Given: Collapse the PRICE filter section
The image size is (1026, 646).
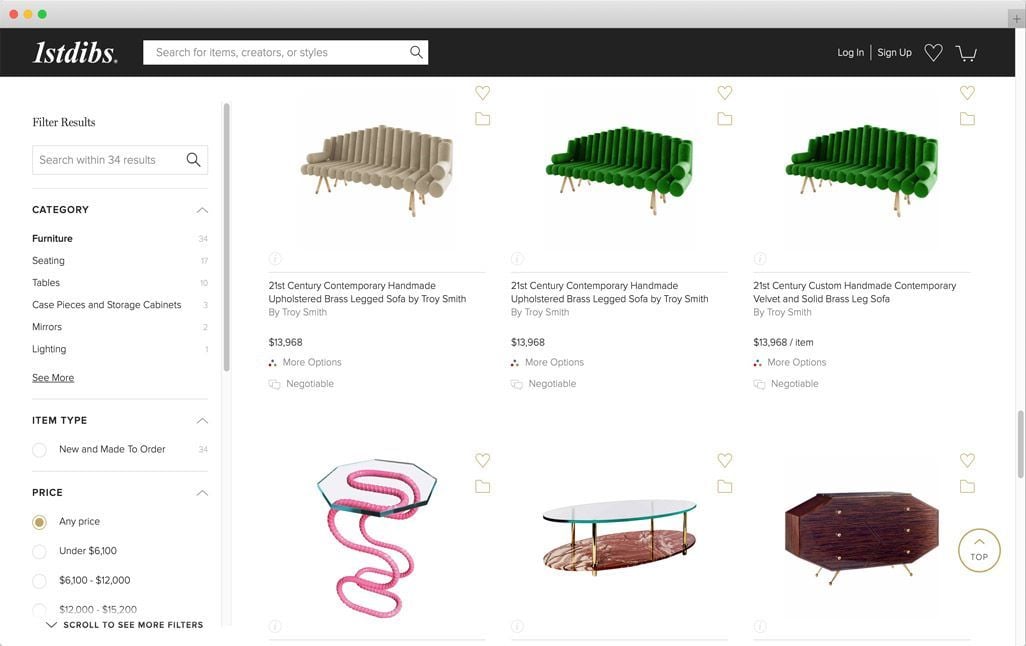Looking at the screenshot, I should pyautogui.click(x=200, y=492).
